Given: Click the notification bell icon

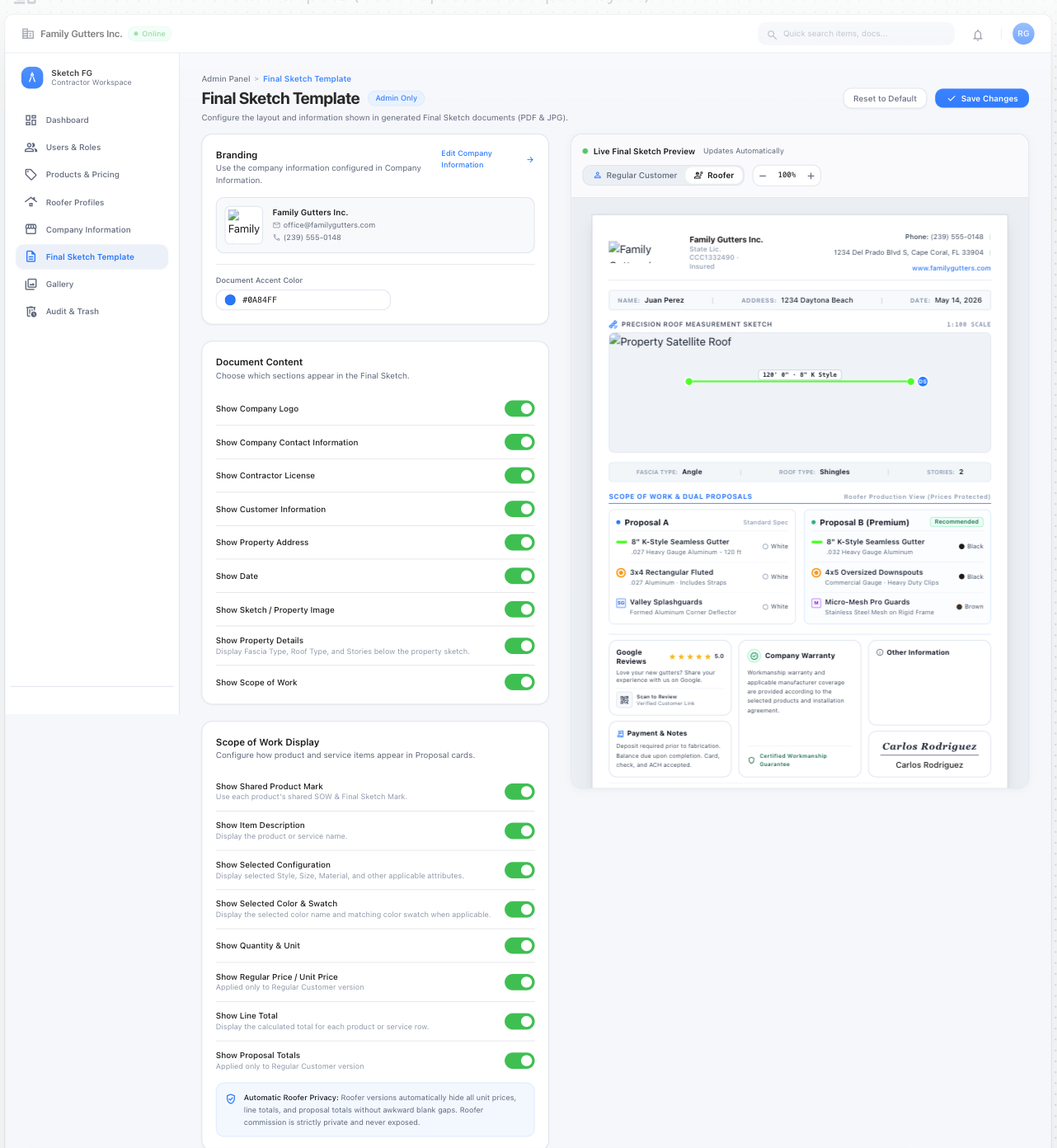Looking at the screenshot, I should point(978,35).
